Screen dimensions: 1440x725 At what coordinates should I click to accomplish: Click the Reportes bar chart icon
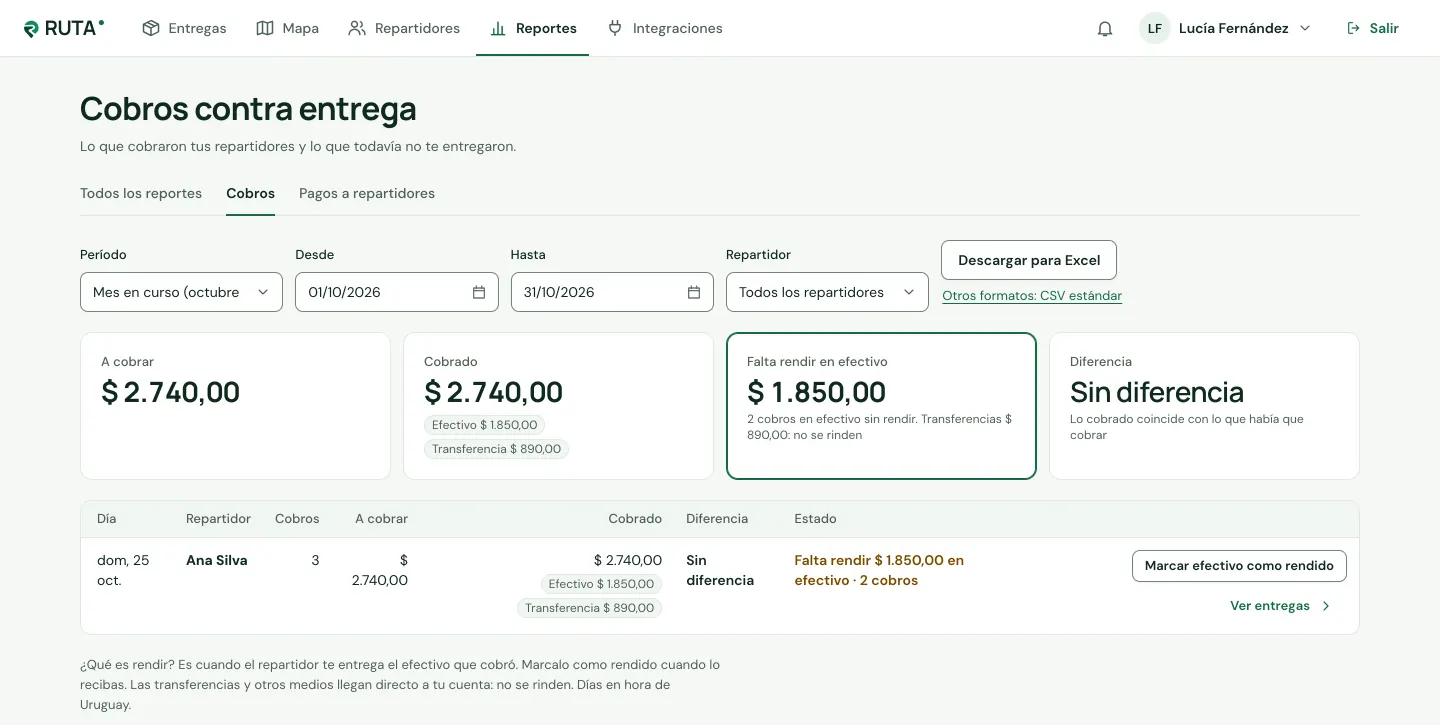[498, 28]
